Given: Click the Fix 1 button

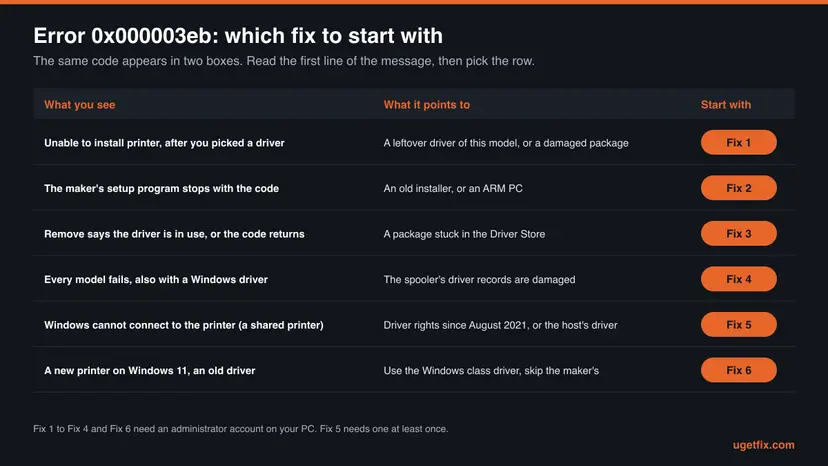Looking at the screenshot, I should click(x=738, y=143).
